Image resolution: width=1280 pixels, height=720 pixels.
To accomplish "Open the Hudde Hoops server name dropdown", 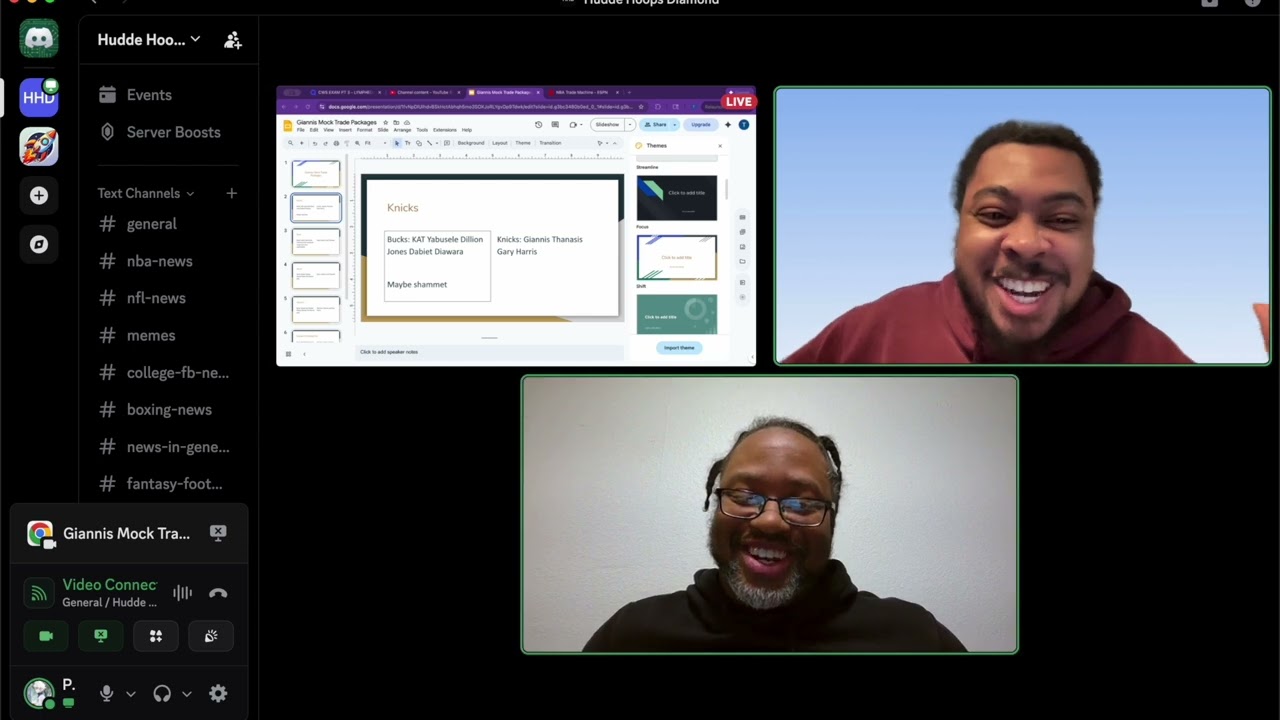I will 149,40.
